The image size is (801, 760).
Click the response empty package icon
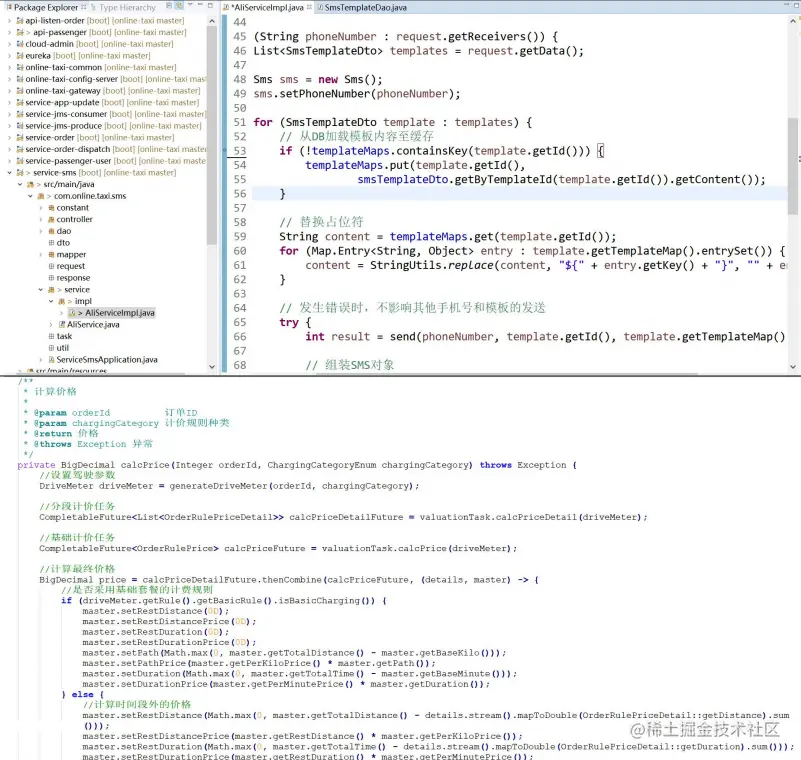[51, 278]
